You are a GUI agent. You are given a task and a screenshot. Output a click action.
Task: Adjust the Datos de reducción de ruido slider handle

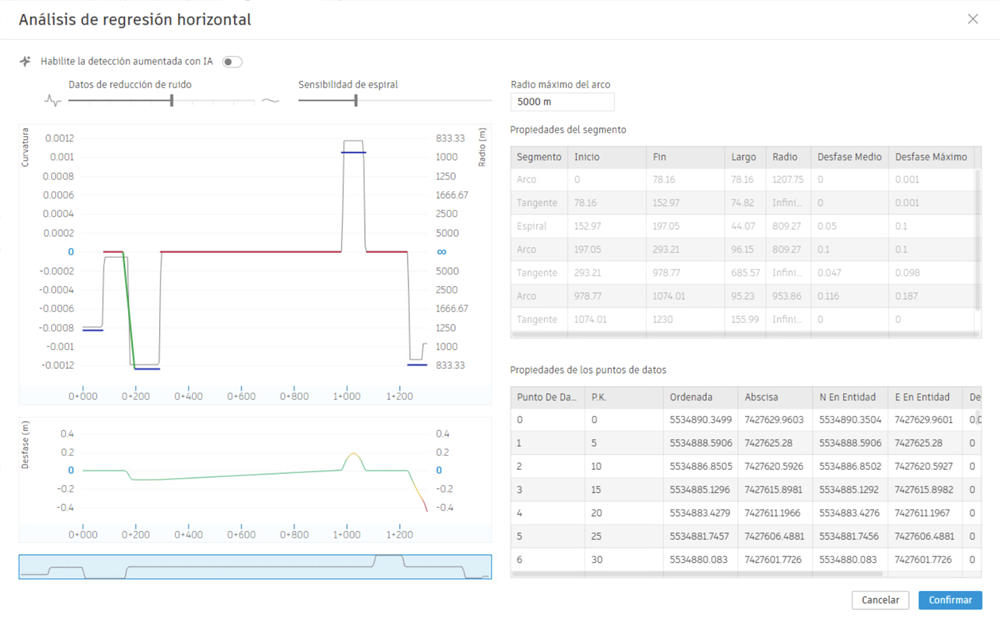click(x=172, y=100)
